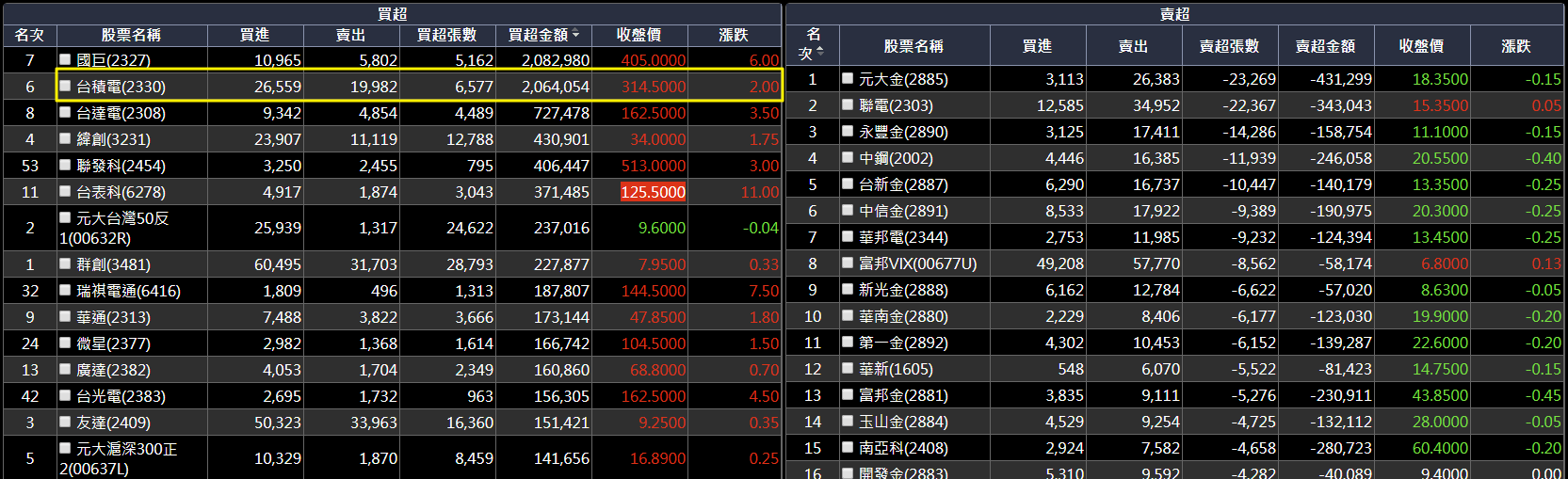
Task: Click the closing price 314.5000
Action: coord(653,87)
